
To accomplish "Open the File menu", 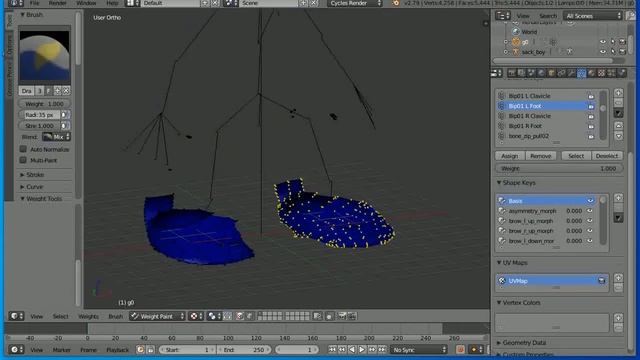I will tap(35, 3).
